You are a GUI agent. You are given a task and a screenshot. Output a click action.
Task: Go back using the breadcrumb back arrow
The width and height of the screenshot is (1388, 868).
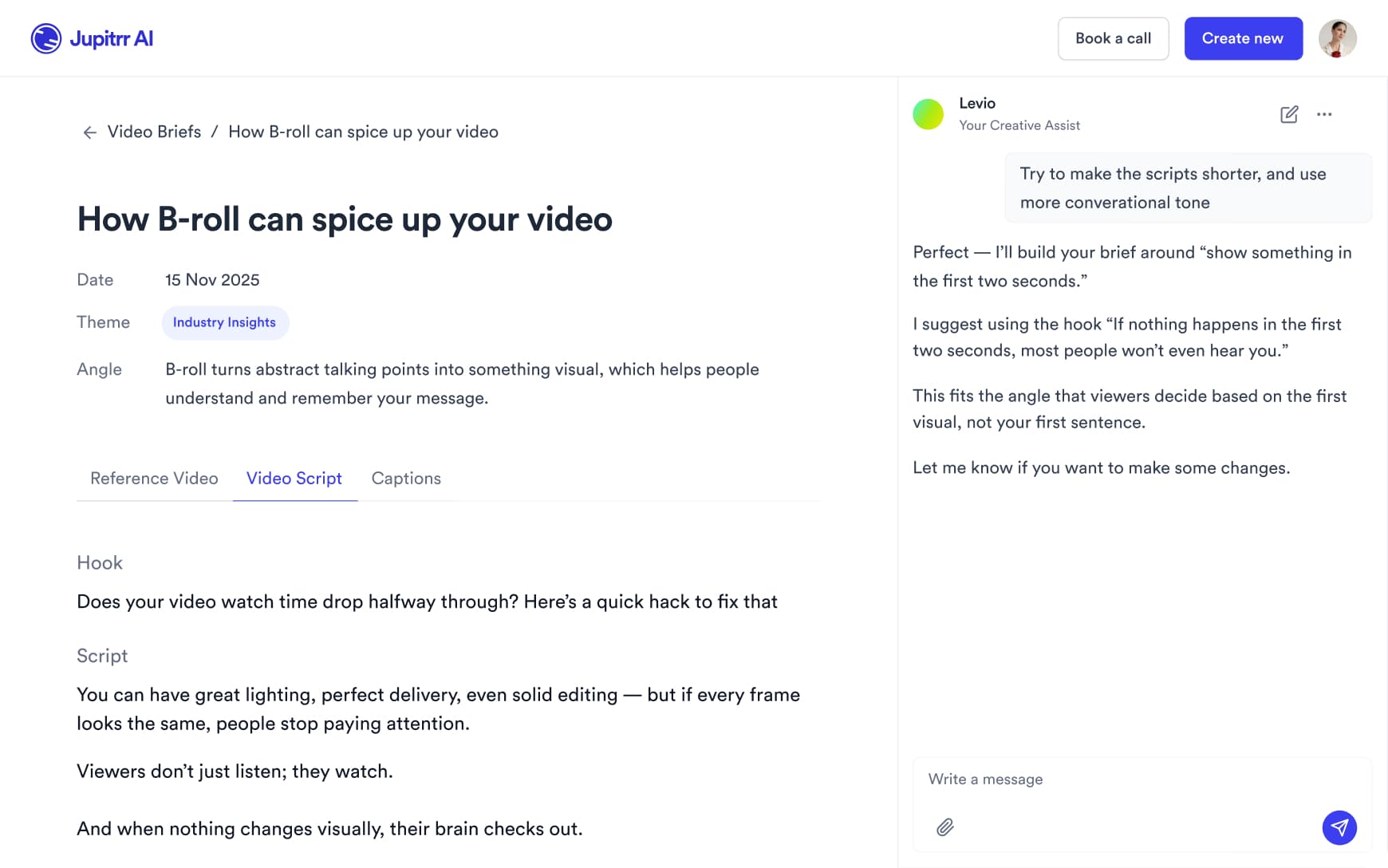(90, 132)
